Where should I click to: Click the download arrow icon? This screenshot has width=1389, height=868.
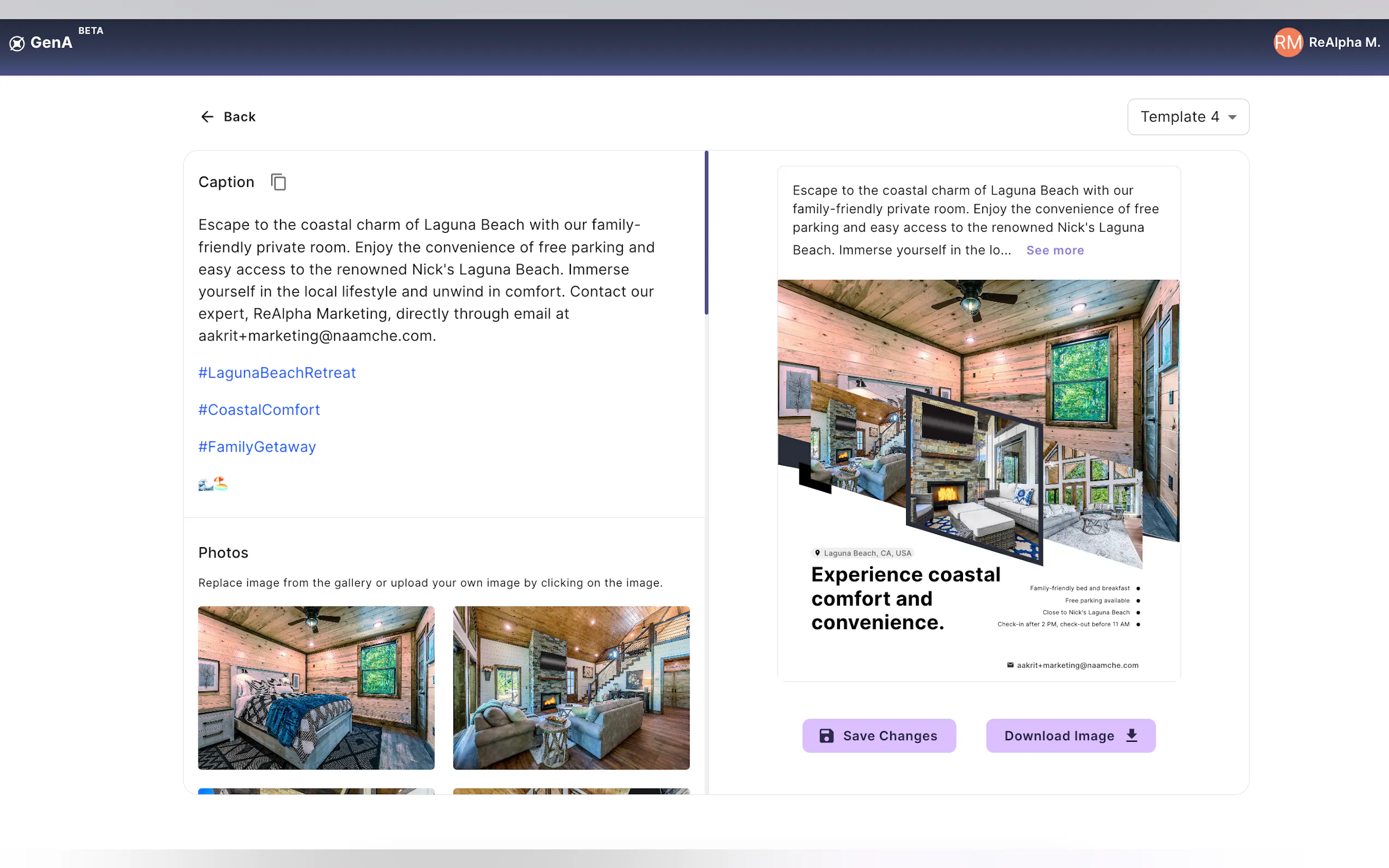[1131, 735]
